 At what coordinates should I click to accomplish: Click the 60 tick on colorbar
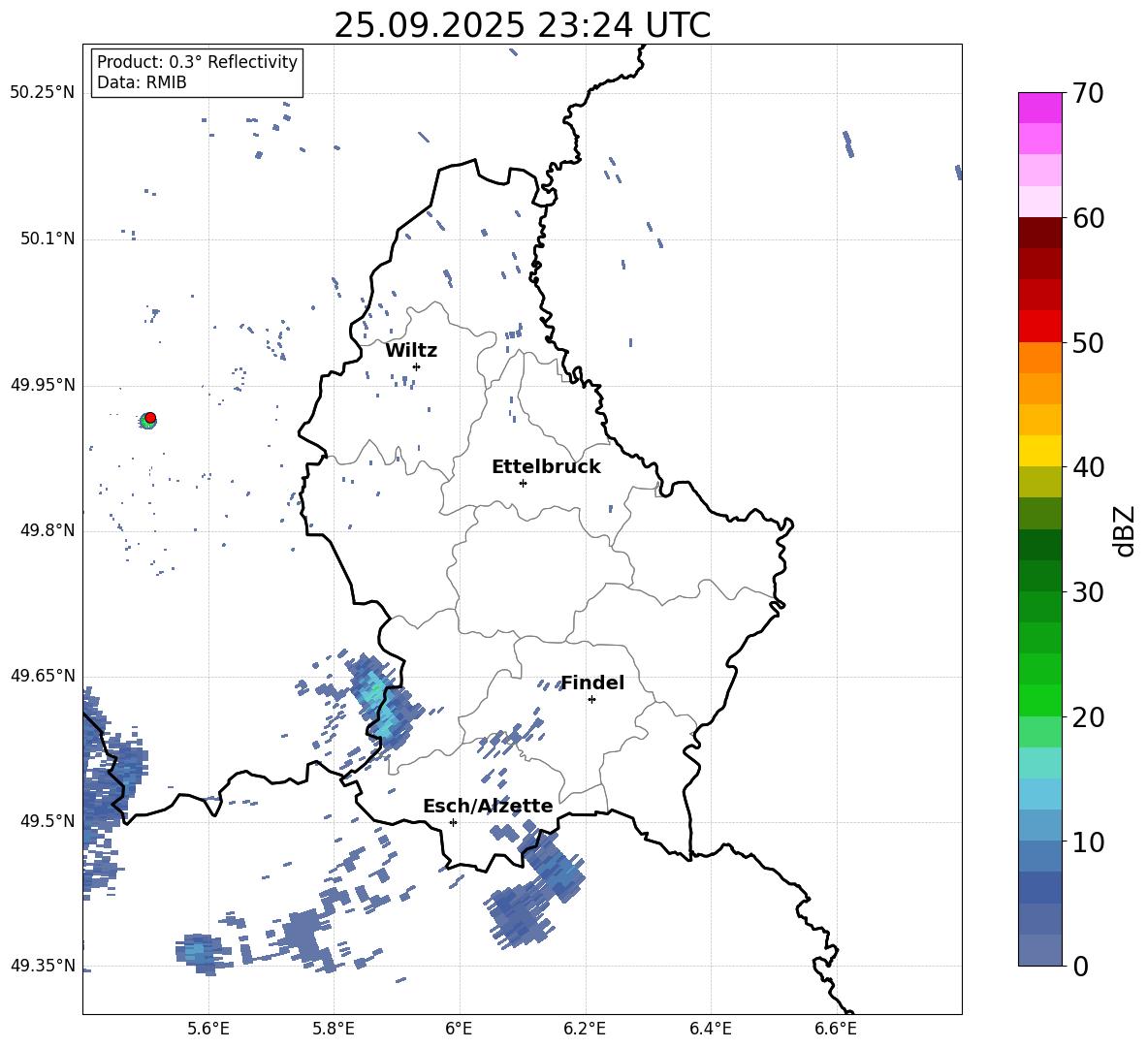(1088, 218)
